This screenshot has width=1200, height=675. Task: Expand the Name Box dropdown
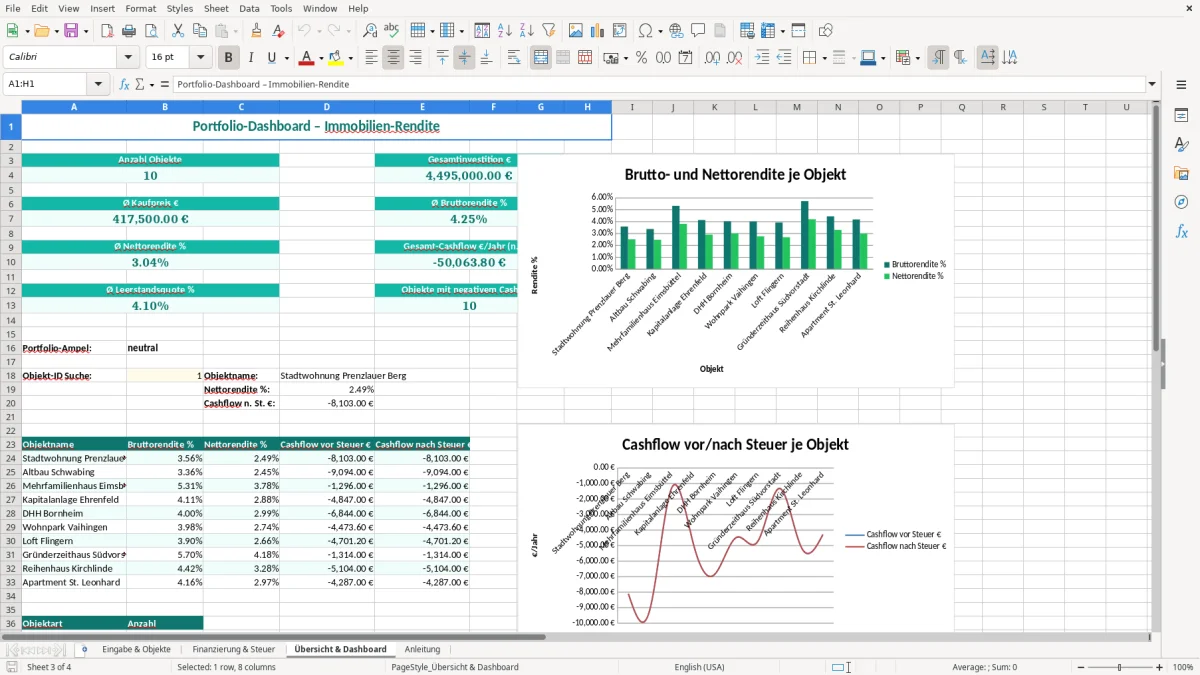tap(99, 84)
